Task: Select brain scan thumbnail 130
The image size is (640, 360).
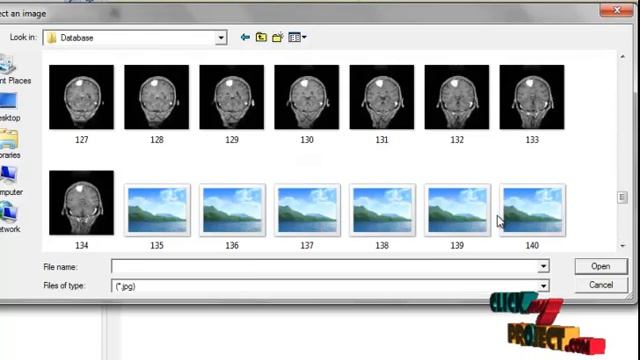Action: [307, 97]
